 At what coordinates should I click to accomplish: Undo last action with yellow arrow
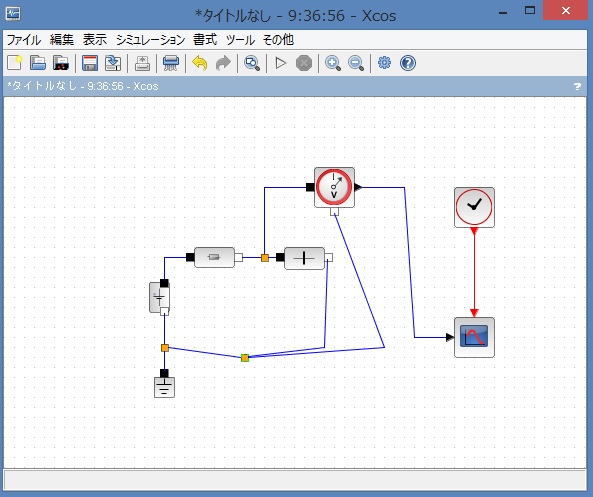tap(200, 63)
